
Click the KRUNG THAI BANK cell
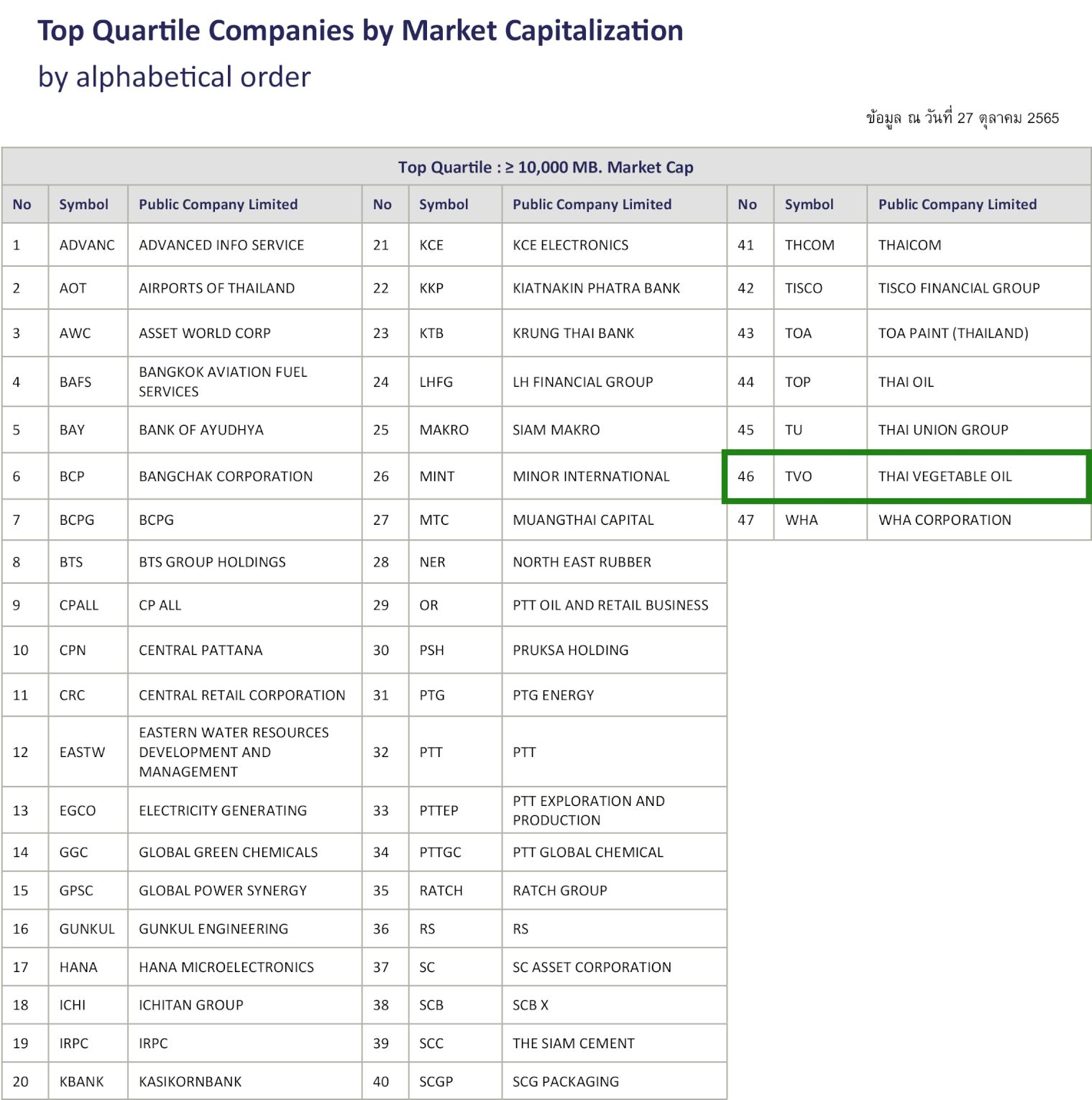coord(573,334)
